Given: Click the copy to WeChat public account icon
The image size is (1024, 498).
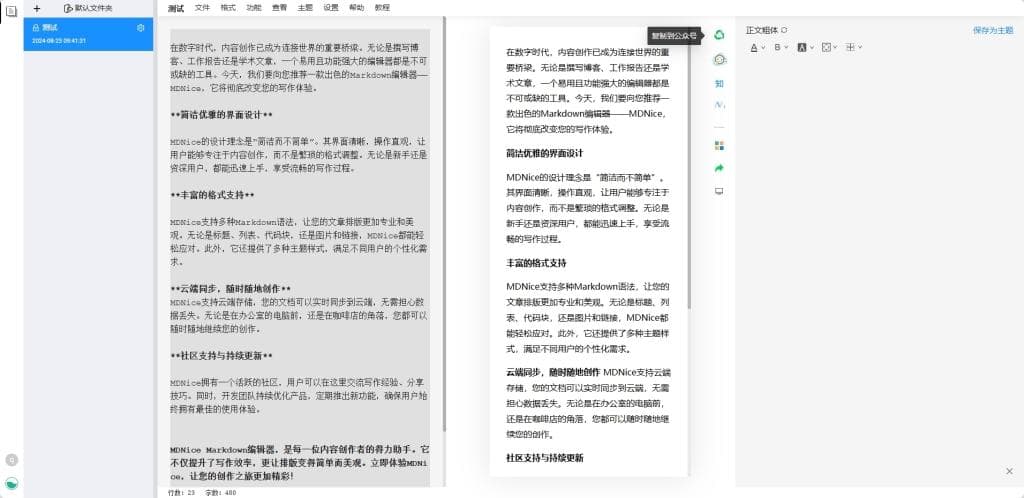Looking at the screenshot, I should point(719,35).
